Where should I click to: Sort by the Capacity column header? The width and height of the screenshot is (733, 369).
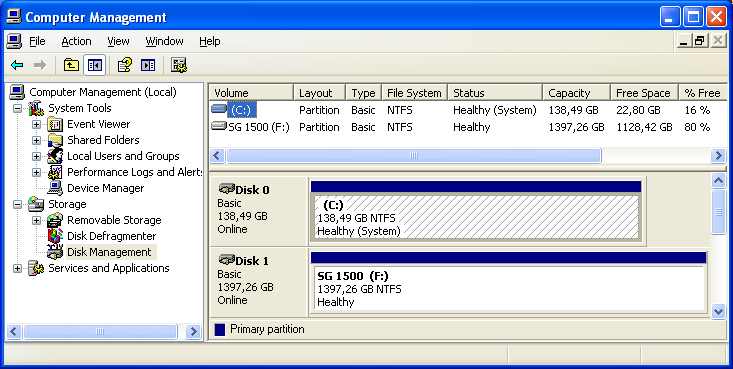click(x=576, y=93)
